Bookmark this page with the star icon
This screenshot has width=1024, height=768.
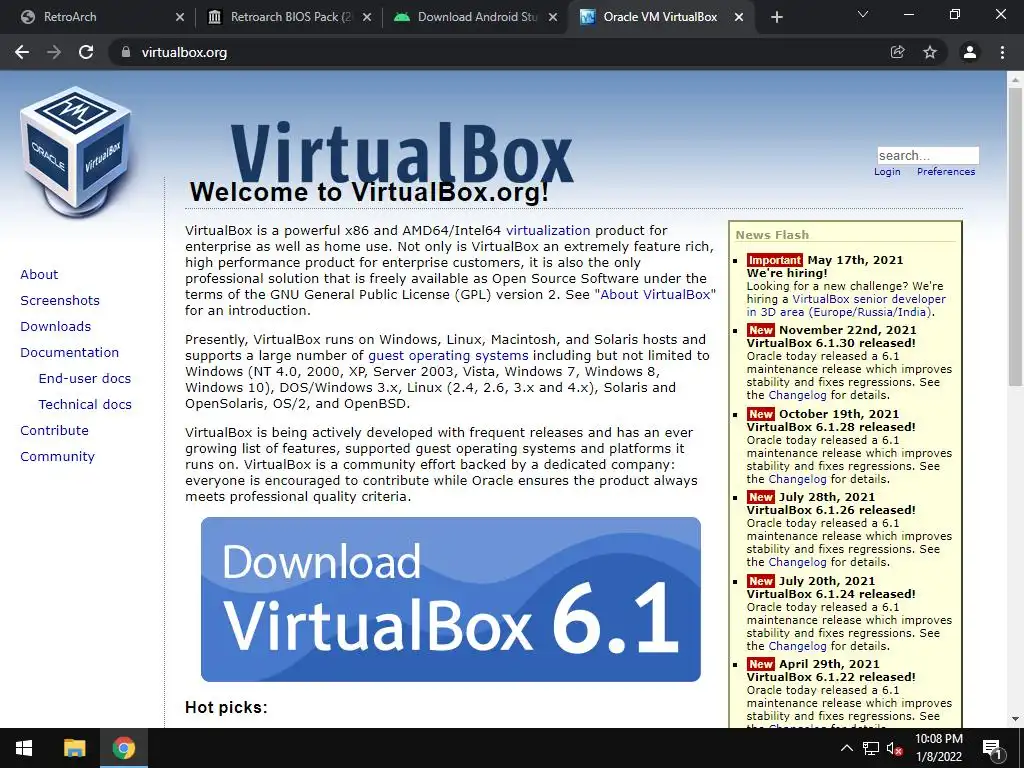click(x=930, y=52)
